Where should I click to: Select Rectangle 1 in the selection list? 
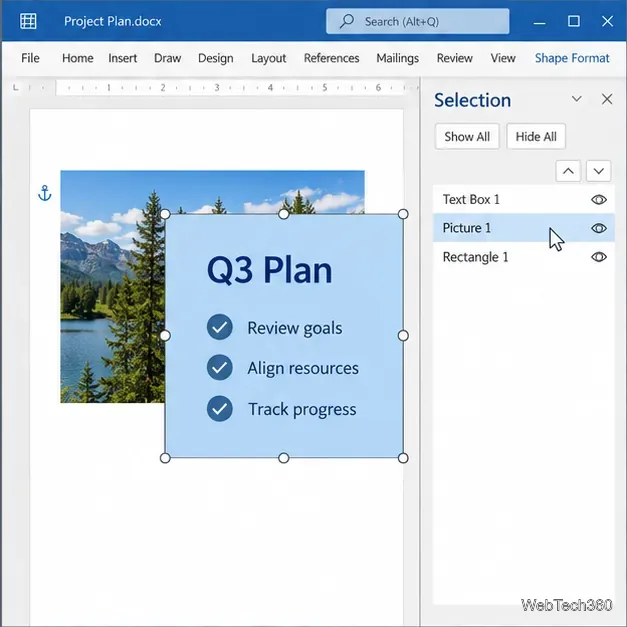coord(523,257)
